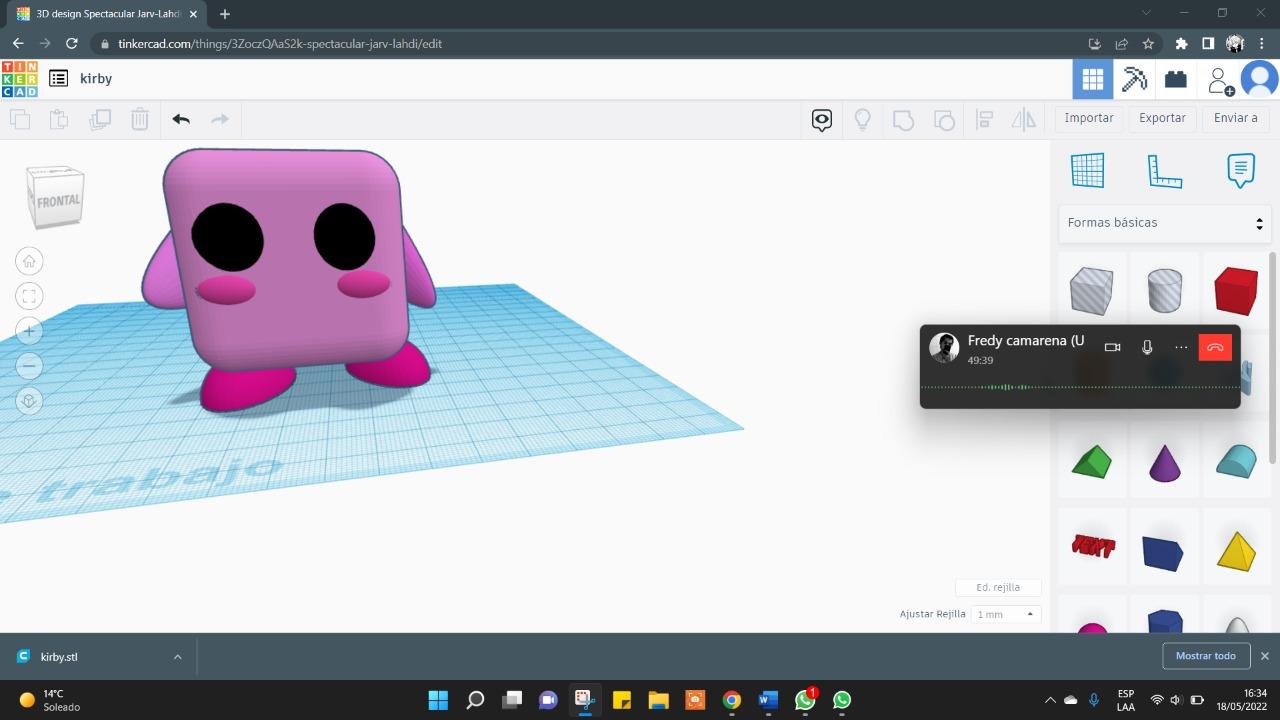Delete selection with the trash icon
The height and width of the screenshot is (720, 1280).
140,119
